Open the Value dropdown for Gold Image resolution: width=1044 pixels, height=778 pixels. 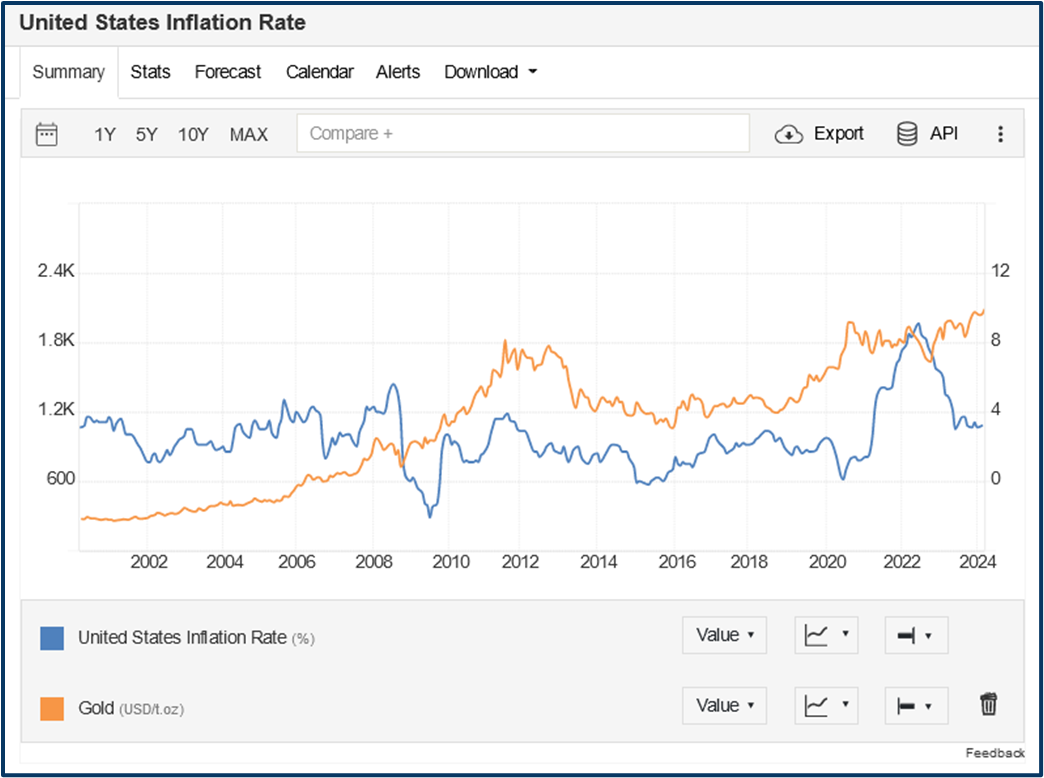(724, 705)
